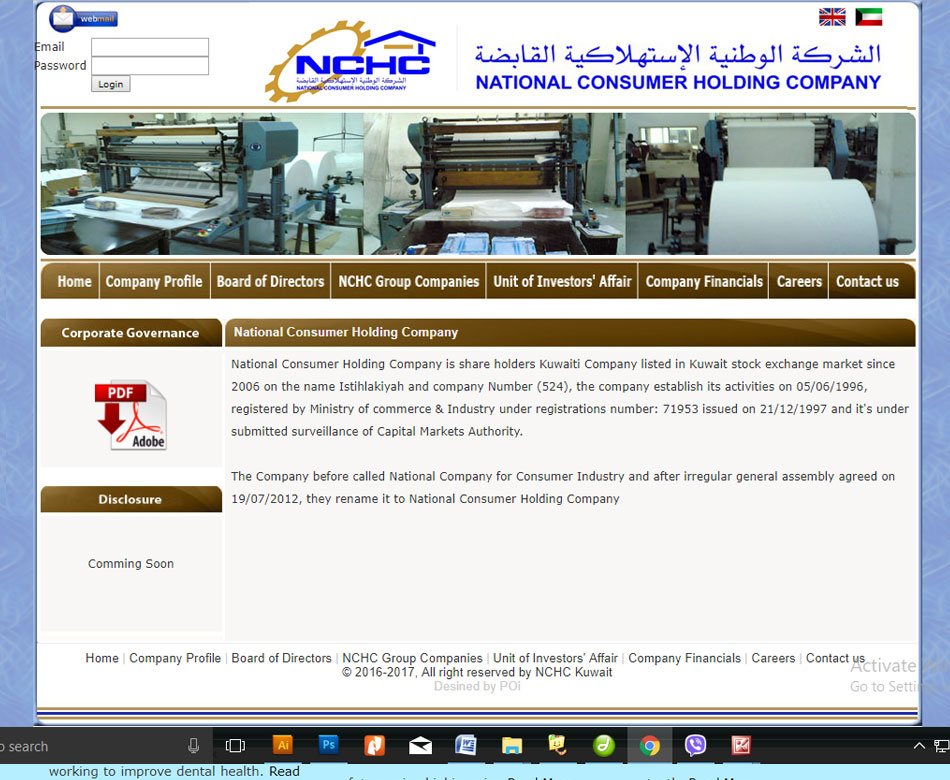Click the Corporate Governance panel header
The height and width of the screenshot is (780, 950).
131,333
